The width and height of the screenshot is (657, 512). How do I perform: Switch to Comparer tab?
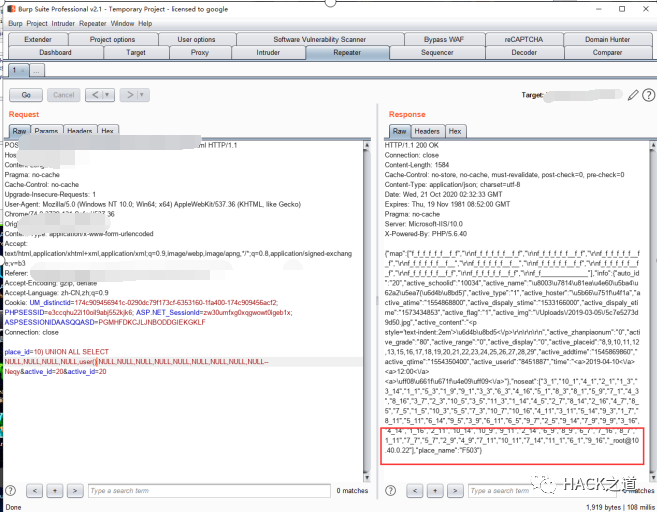pos(608,52)
